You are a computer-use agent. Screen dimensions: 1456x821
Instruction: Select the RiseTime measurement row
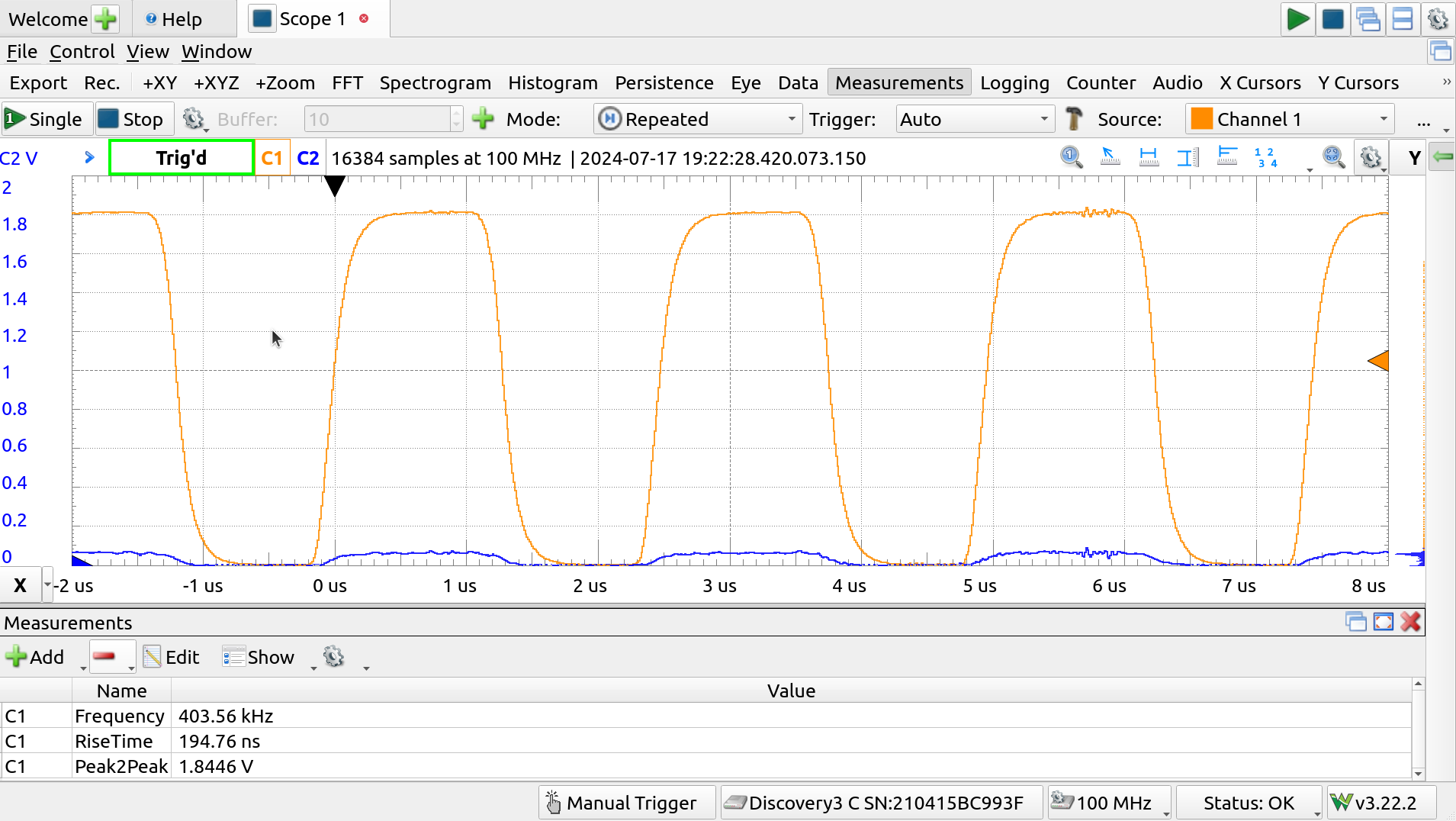tap(114, 741)
